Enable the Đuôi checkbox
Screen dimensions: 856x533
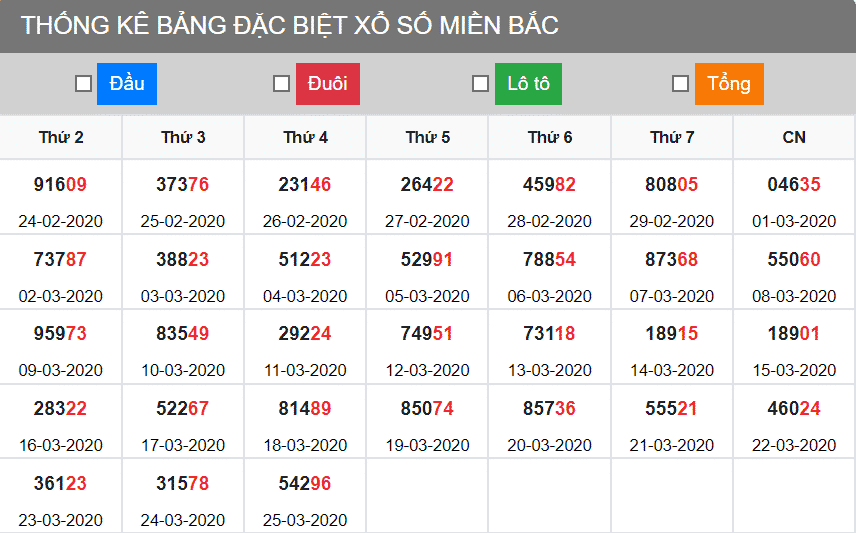pyautogui.click(x=282, y=84)
